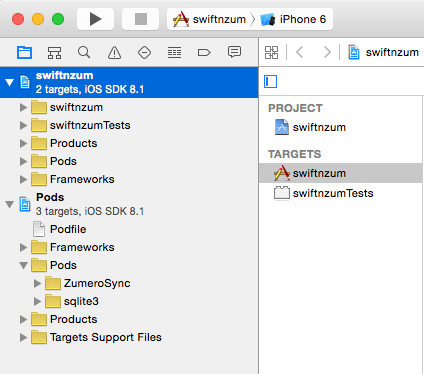Minimize the Xcode window

[38, 19]
